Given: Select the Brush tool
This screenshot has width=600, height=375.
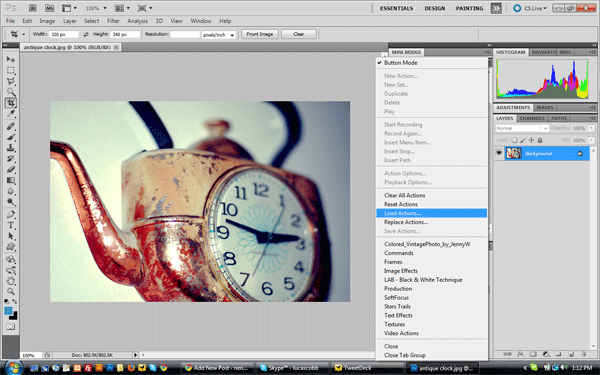Looking at the screenshot, I should pos(11,137).
